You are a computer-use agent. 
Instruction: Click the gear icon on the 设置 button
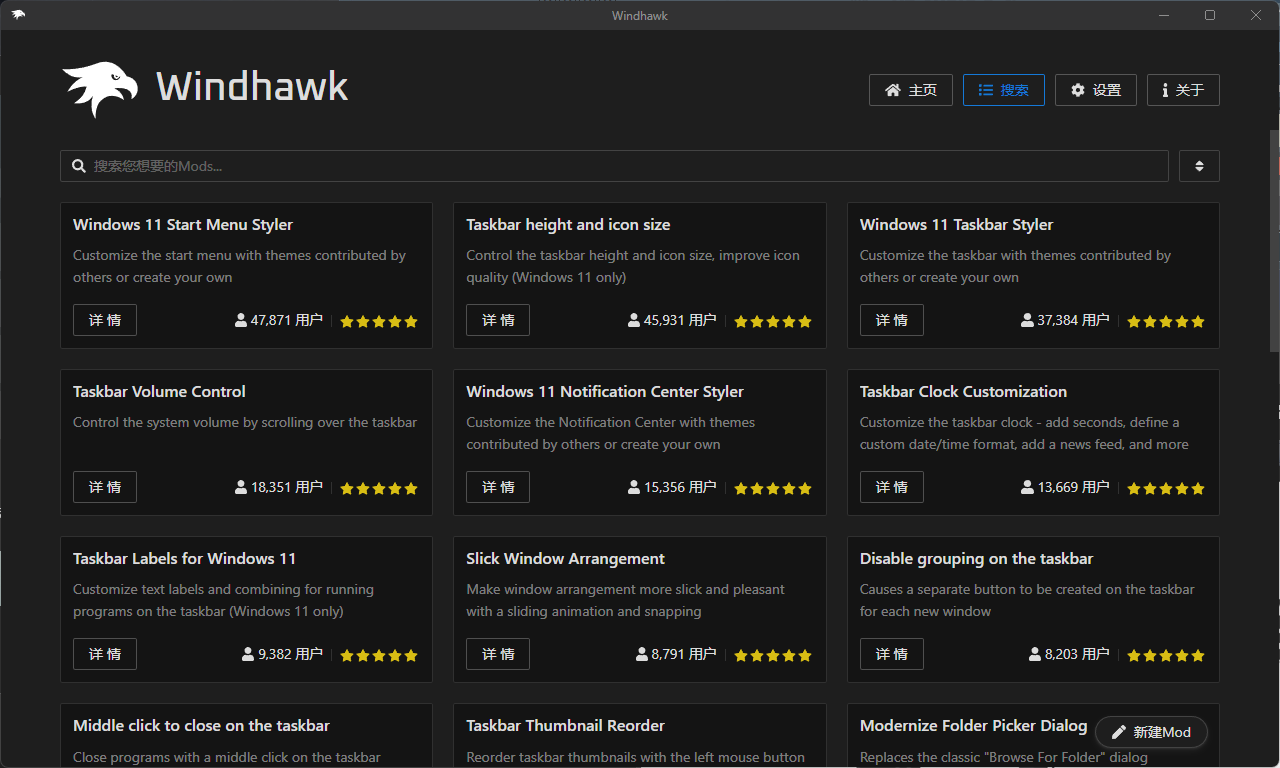[x=1078, y=90]
